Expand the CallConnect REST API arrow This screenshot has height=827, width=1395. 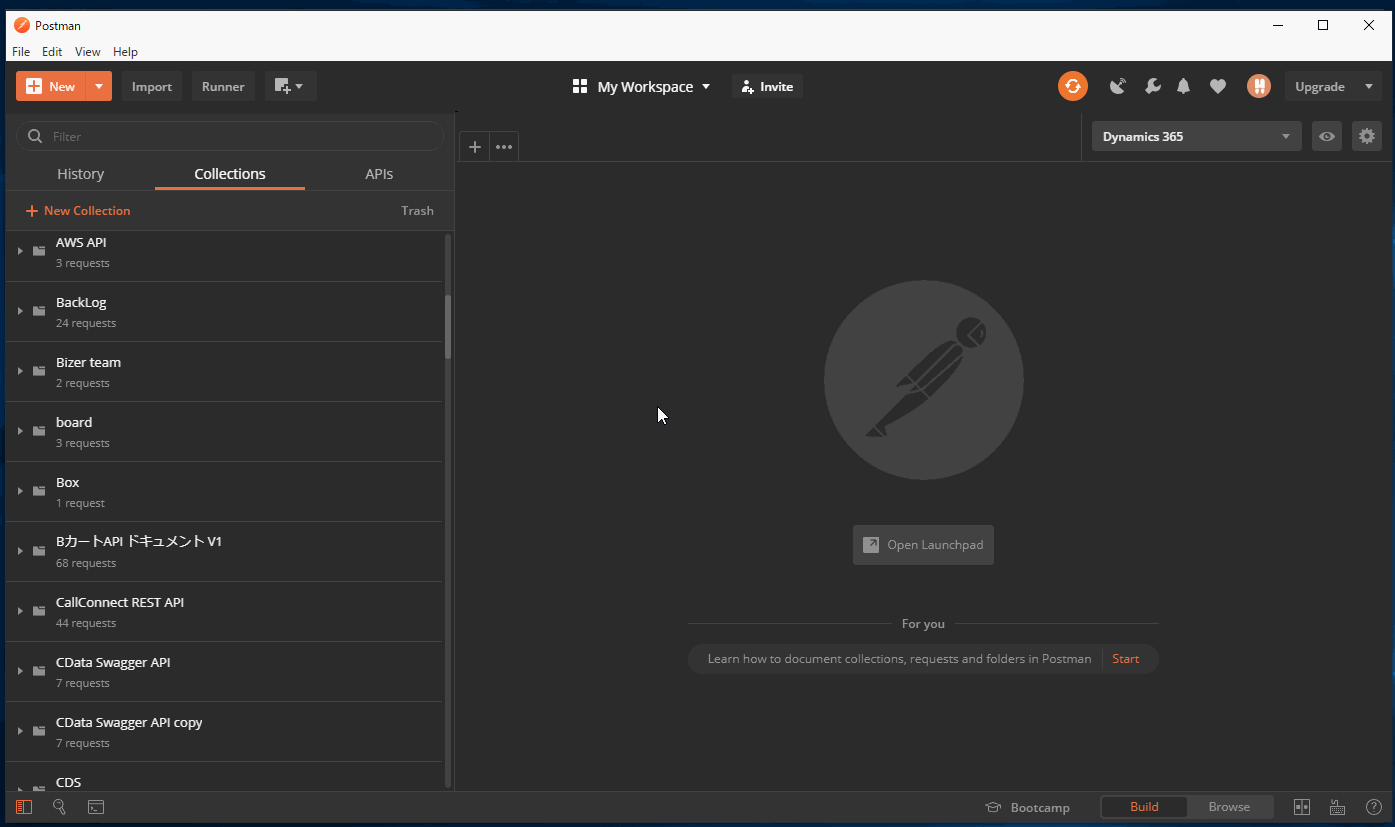coord(20,611)
